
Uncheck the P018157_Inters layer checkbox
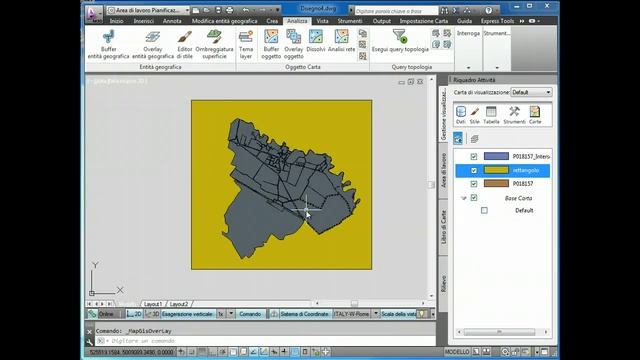pos(473,156)
